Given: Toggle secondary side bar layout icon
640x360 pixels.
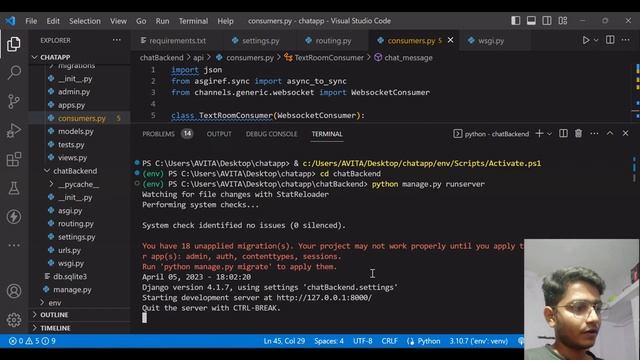Looking at the screenshot, I should (547, 20).
